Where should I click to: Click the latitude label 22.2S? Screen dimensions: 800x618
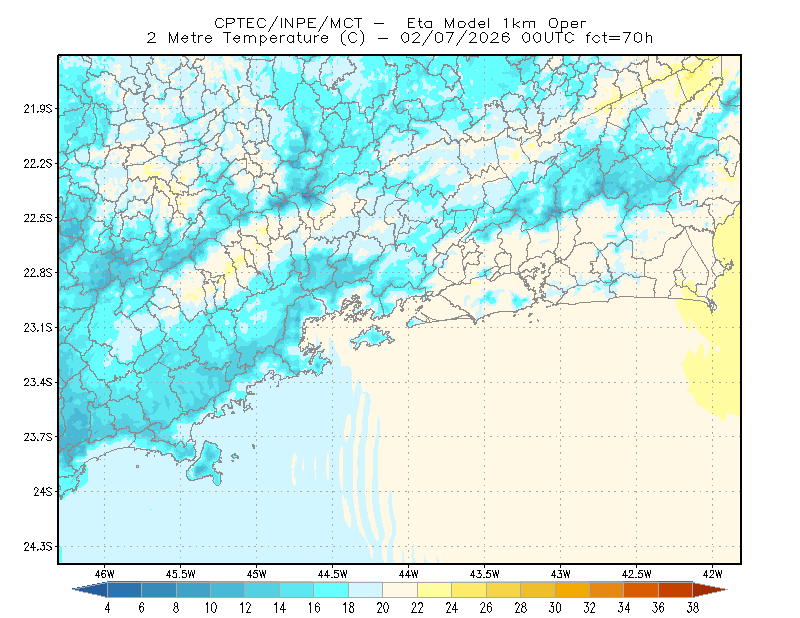coord(38,163)
